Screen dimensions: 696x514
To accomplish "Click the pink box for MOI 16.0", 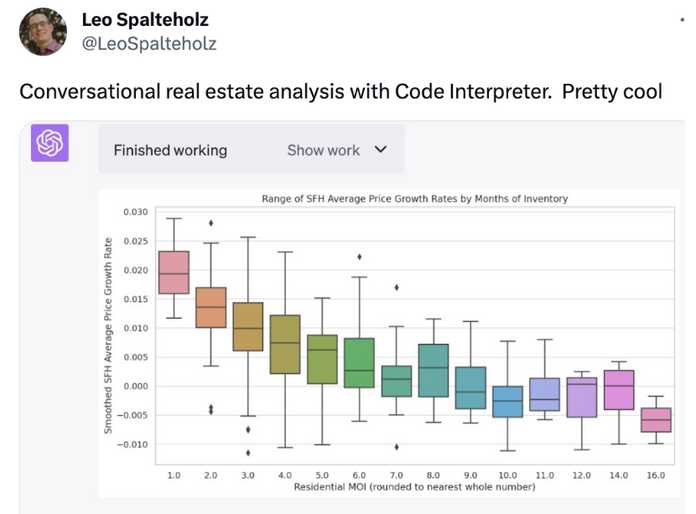I will [656, 420].
